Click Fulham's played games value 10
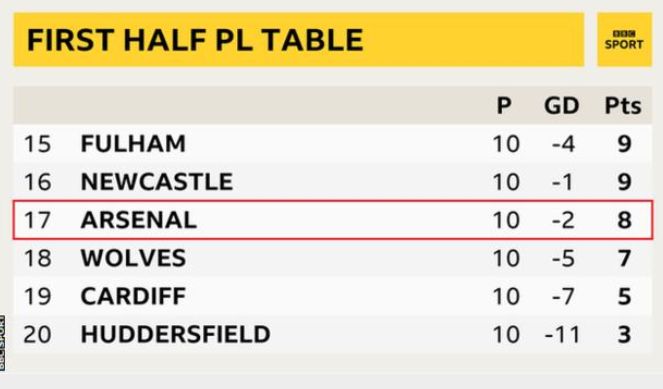This screenshot has height=389, width=663. pos(506,144)
